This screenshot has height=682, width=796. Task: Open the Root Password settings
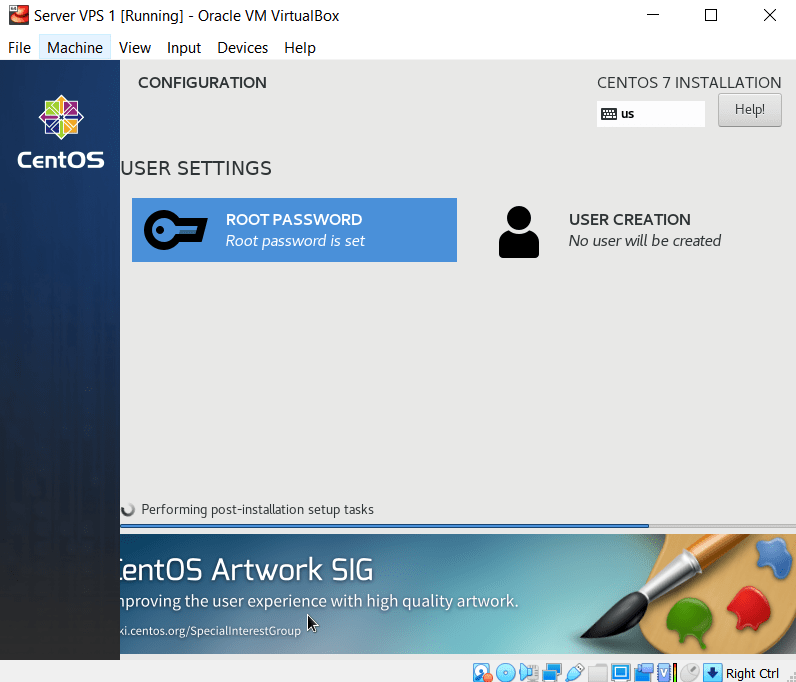294,230
